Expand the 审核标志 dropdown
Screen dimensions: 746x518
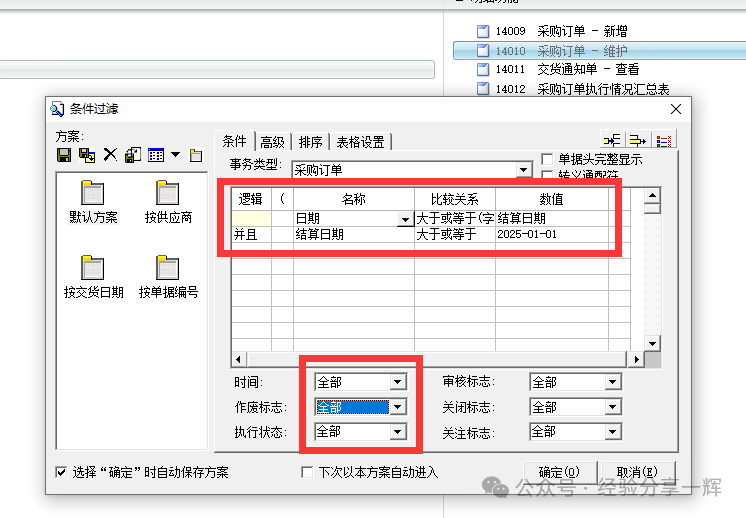coord(613,382)
